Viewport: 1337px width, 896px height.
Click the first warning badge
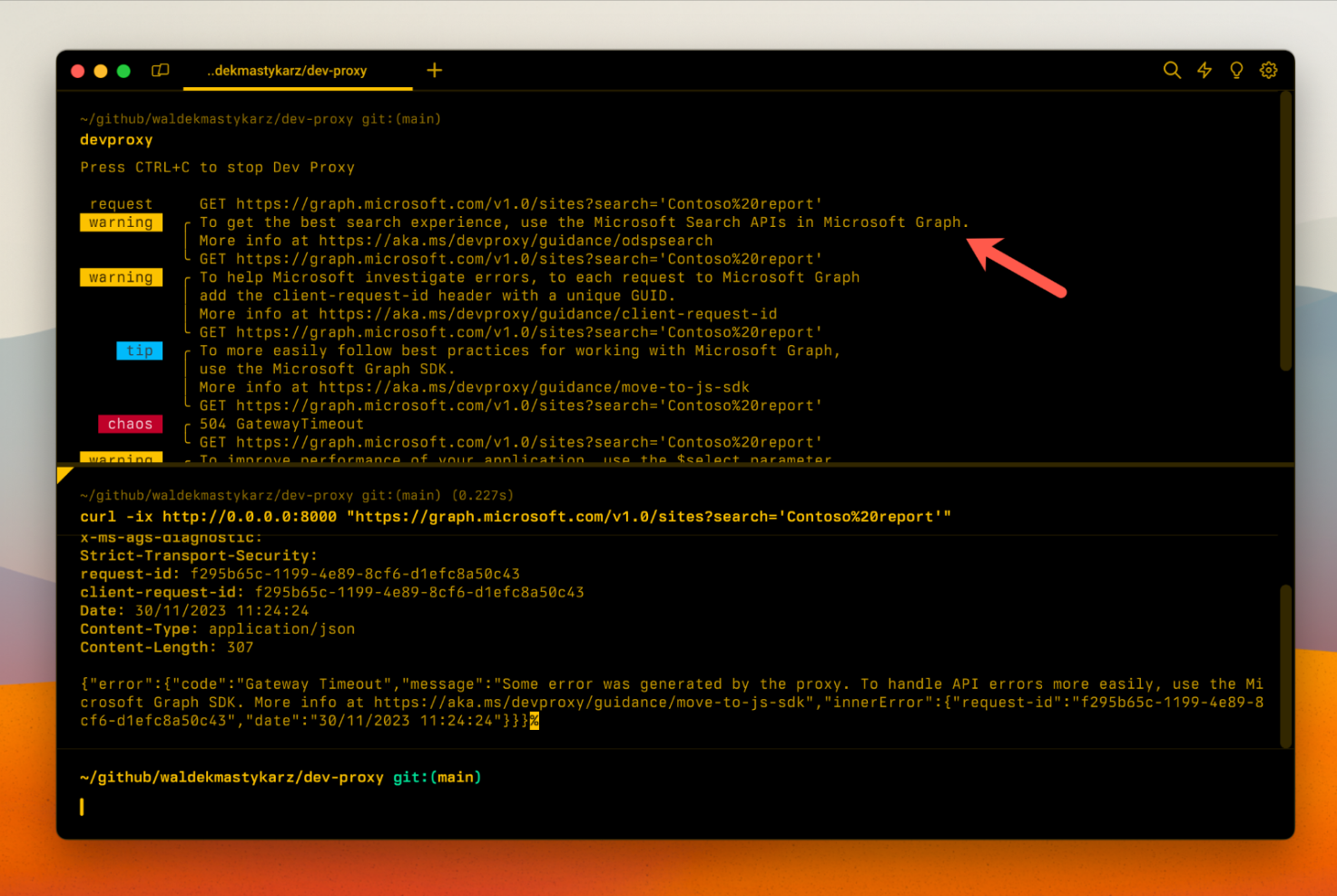(121, 222)
